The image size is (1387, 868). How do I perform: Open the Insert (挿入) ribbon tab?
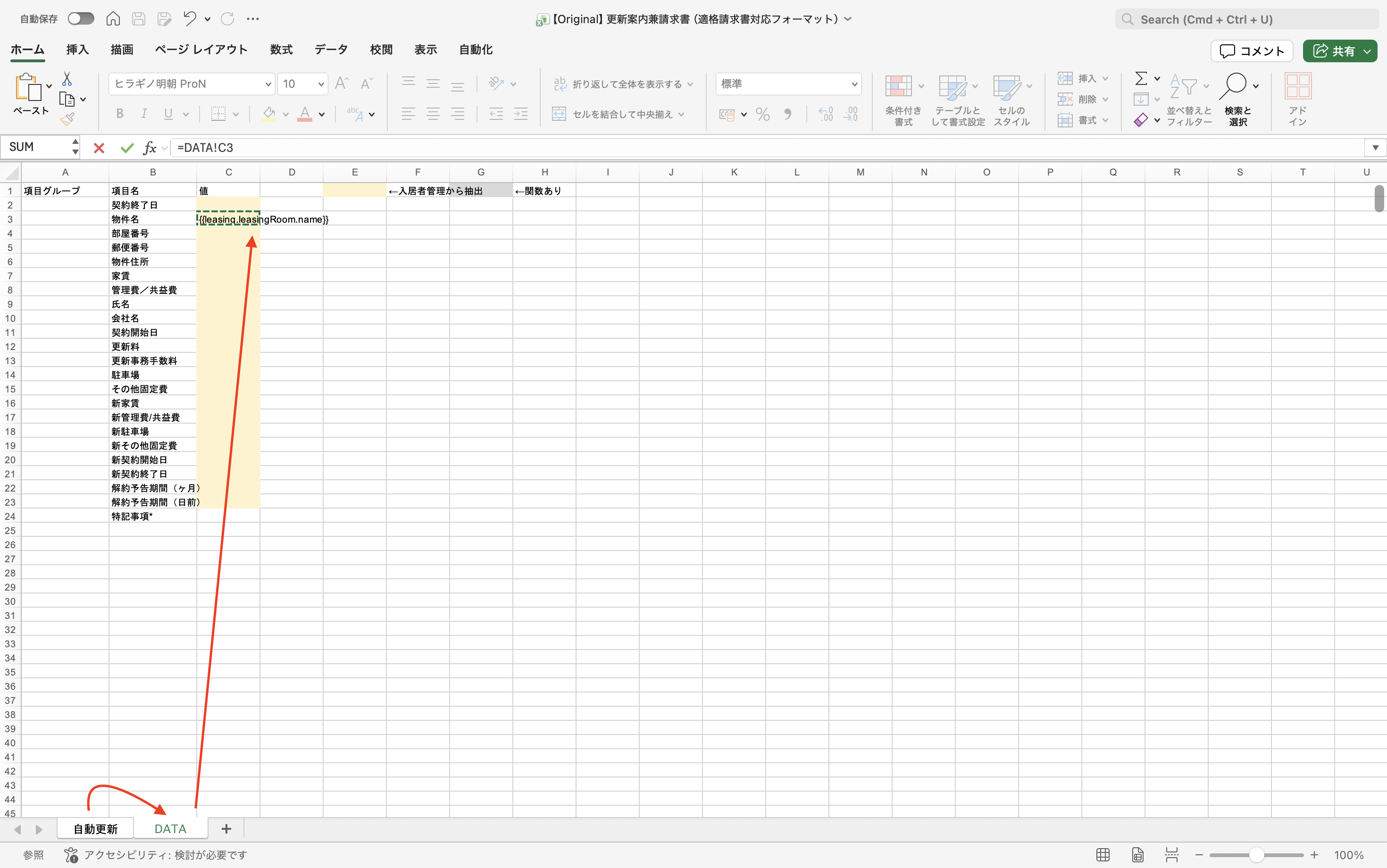pos(77,50)
